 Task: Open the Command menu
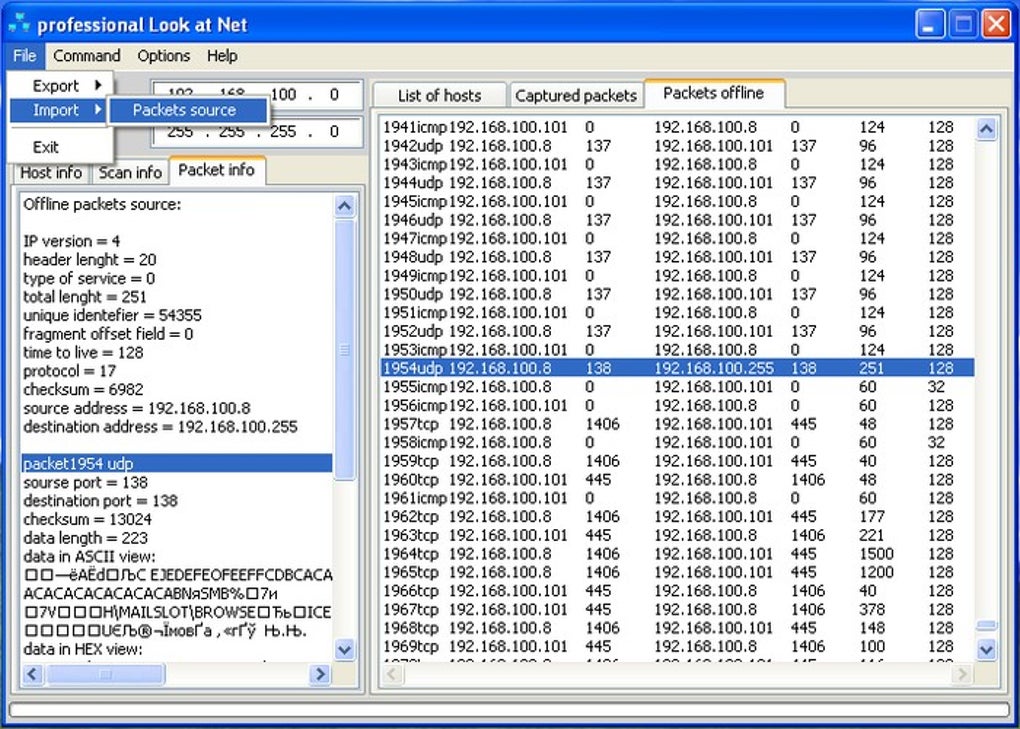tap(87, 56)
